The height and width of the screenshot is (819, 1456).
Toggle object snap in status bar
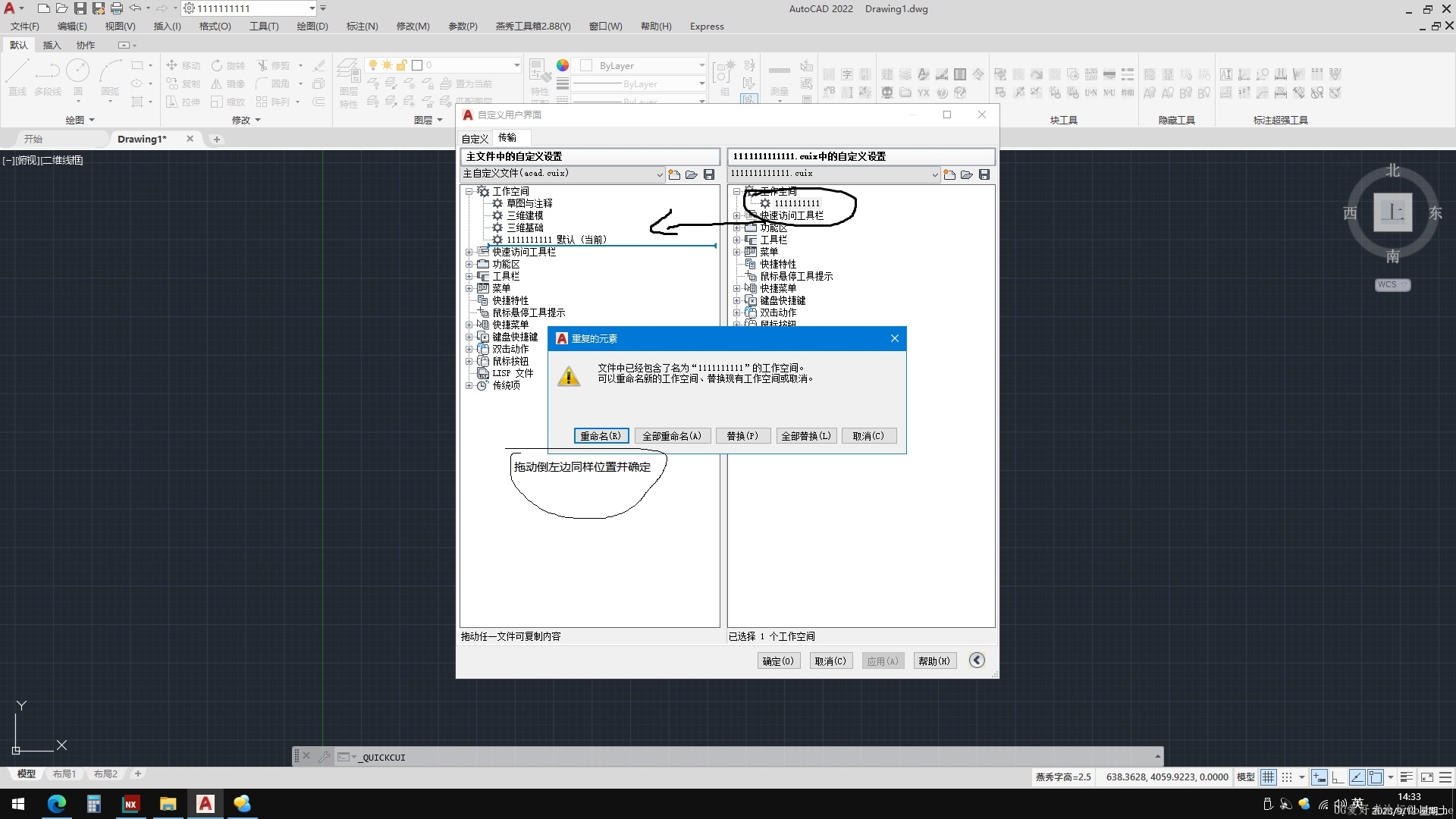click(x=1375, y=777)
